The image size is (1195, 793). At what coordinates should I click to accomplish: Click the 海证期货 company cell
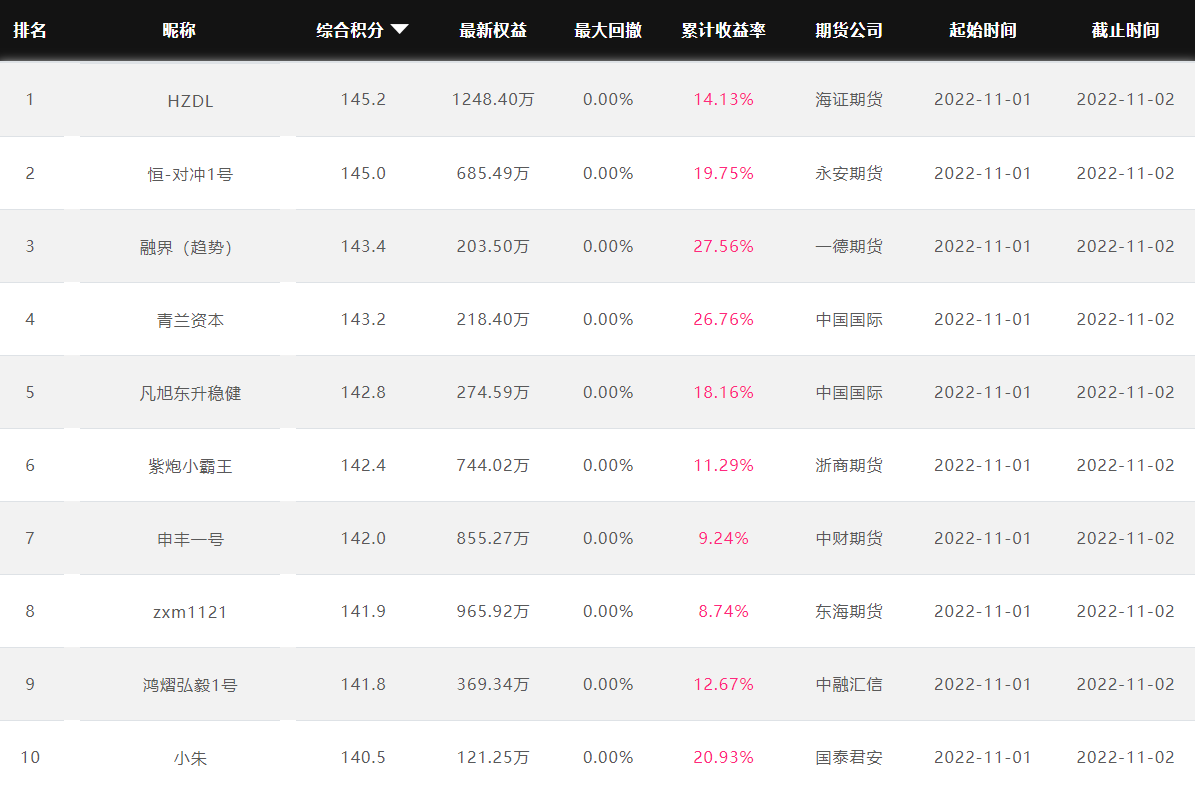tap(849, 100)
